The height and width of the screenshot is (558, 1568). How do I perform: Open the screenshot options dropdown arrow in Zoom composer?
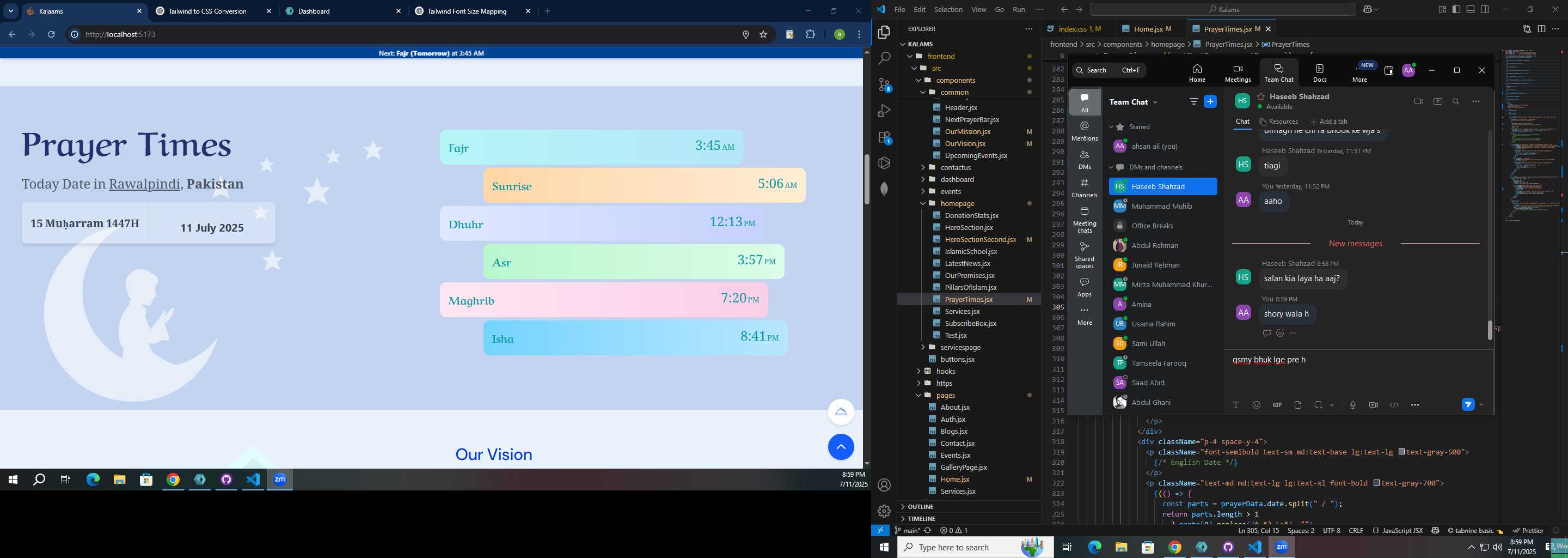[x=1332, y=405]
